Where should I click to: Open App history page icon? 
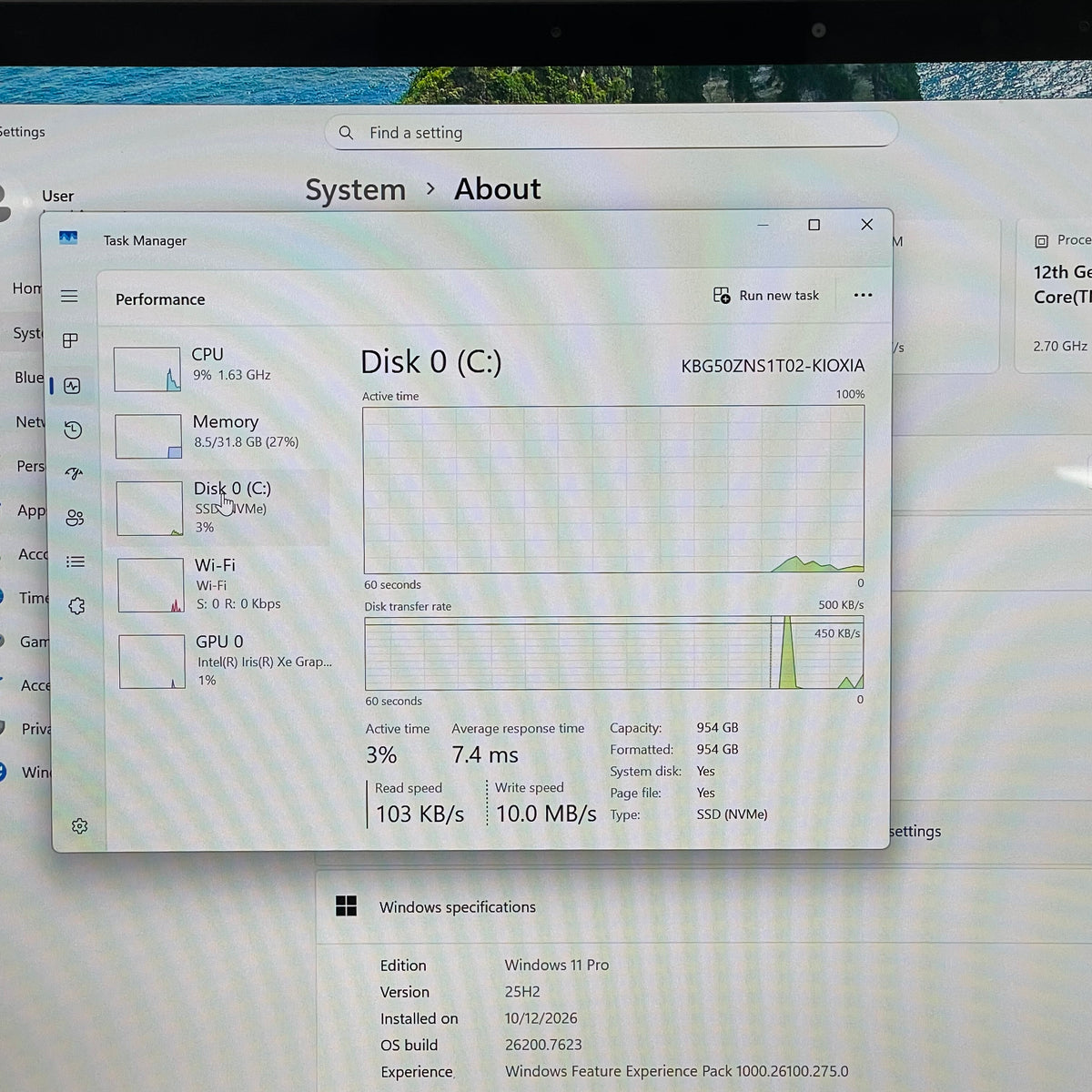74,430
